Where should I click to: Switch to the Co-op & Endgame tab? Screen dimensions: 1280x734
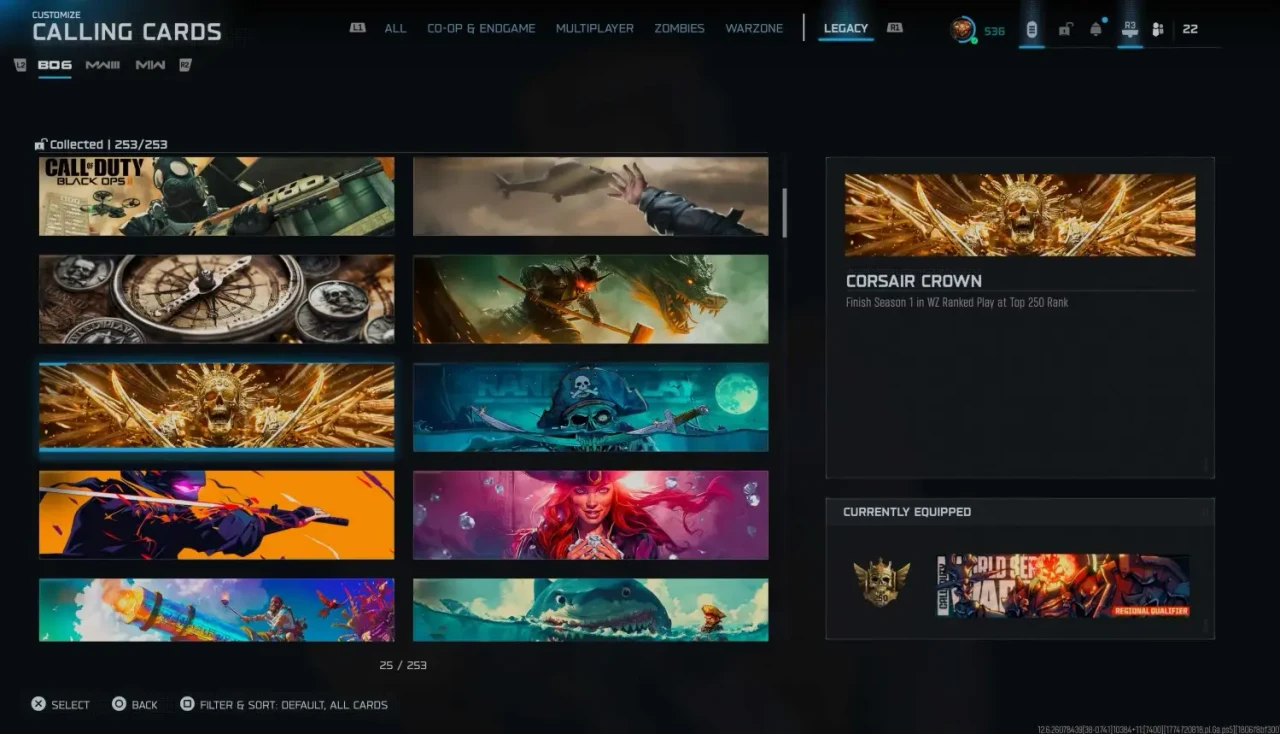481,28
